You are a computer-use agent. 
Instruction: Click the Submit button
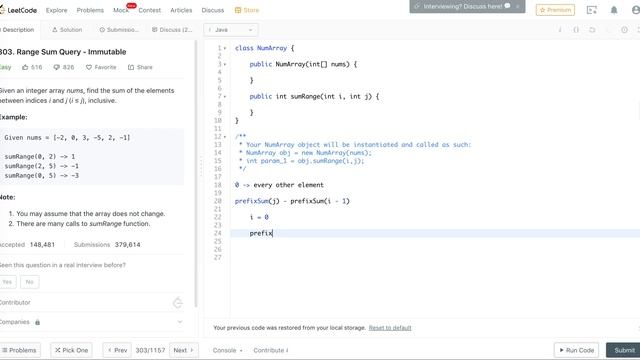coord(623,350)
